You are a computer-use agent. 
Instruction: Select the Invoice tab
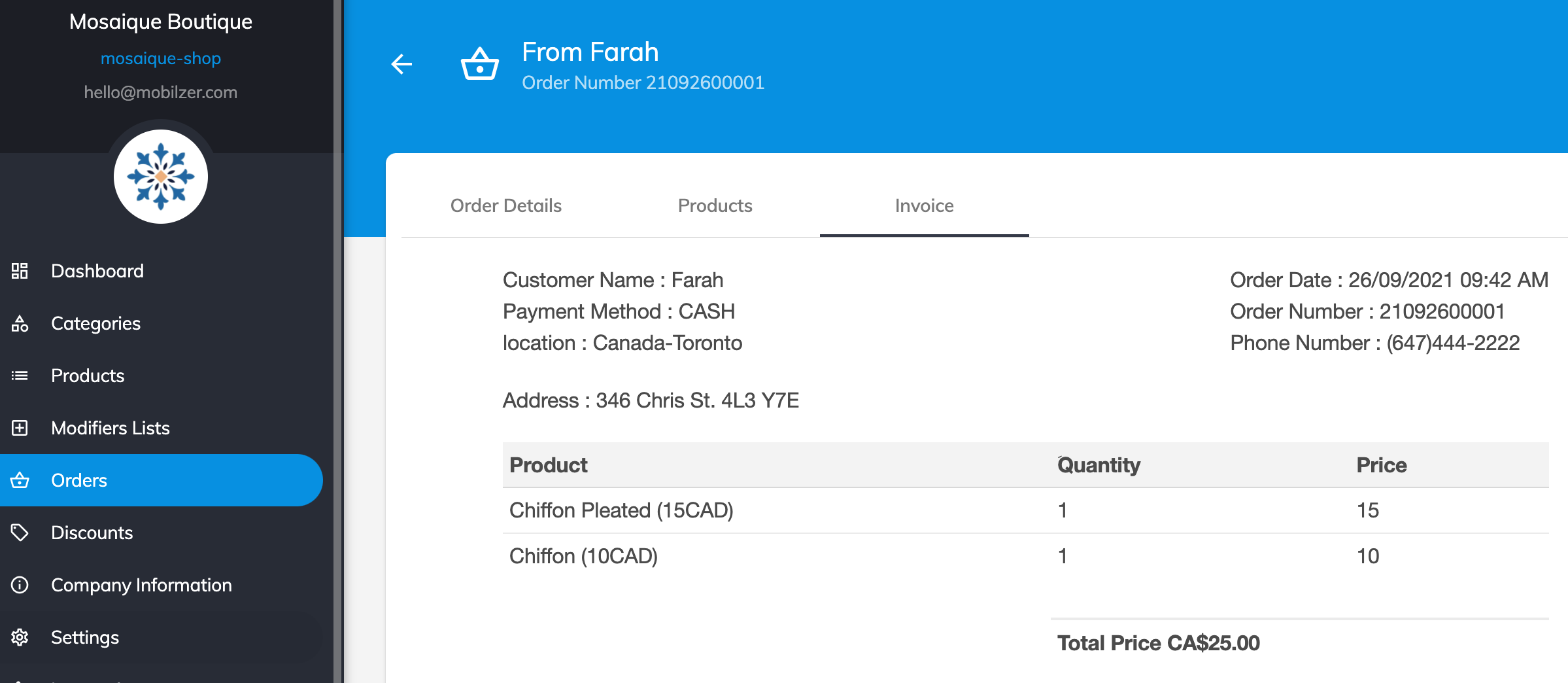click(925, 205)
